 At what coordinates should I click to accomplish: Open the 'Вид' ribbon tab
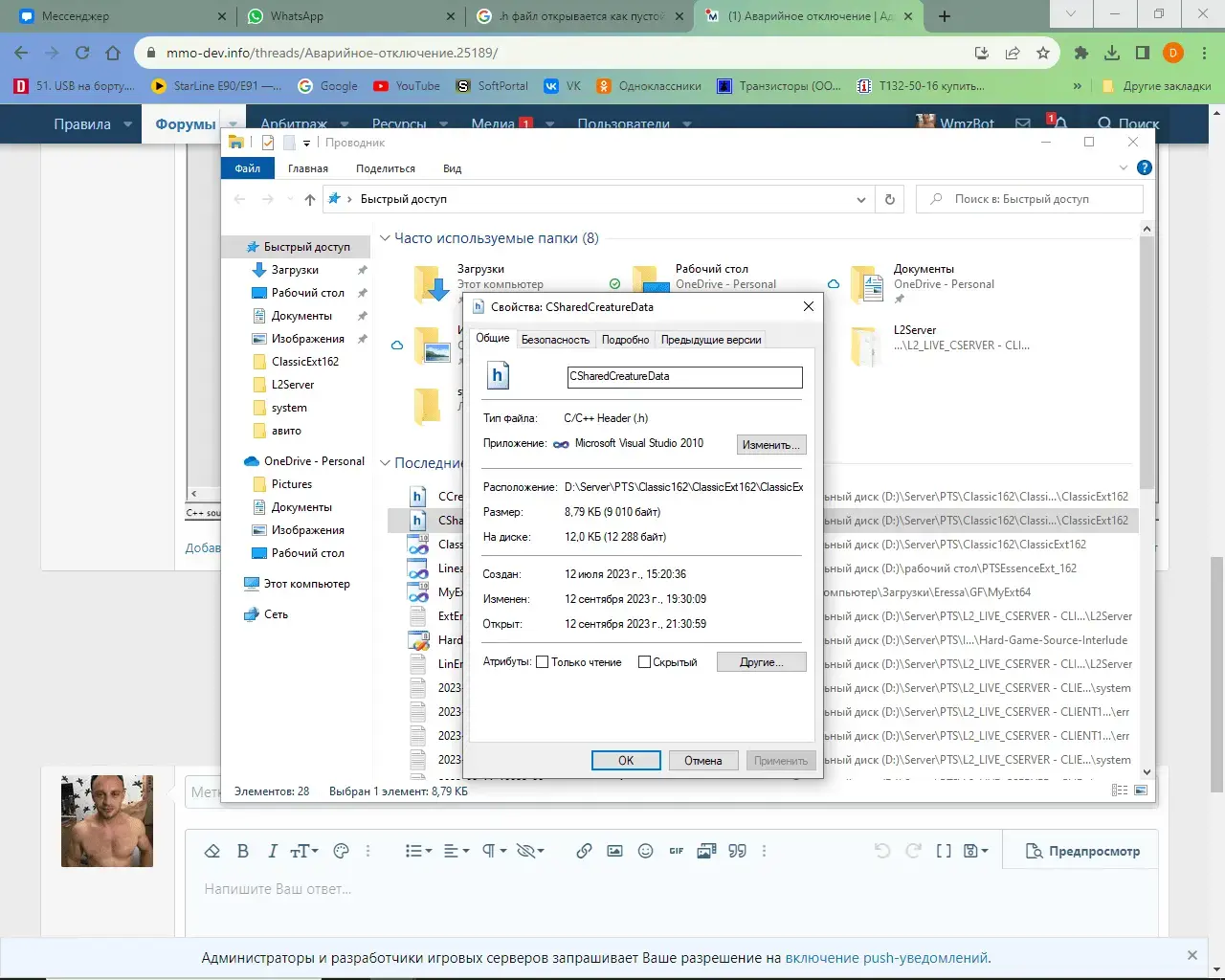[x=453, y=168]
